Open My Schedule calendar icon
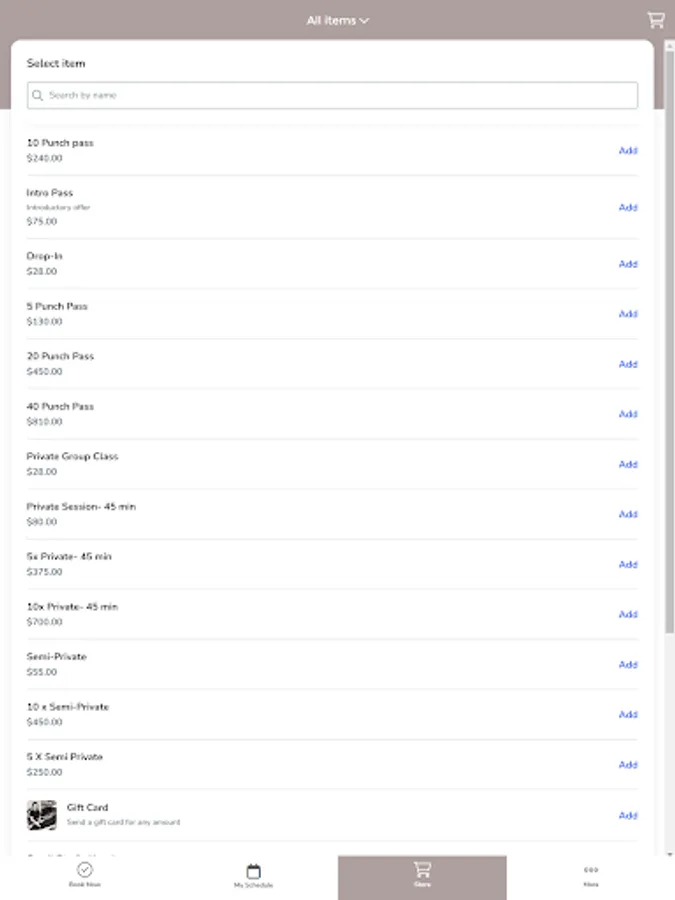Viewport: 675px width, 900px height. coord(253,871)
